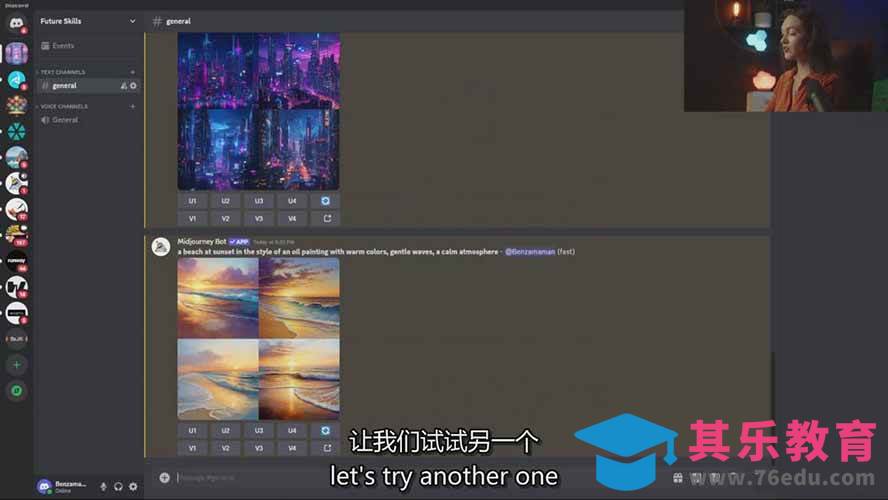The width and height of the screenshot is (888, 500).
Task: Open the gift icon in message bar
Action: (x=677, y=478)
